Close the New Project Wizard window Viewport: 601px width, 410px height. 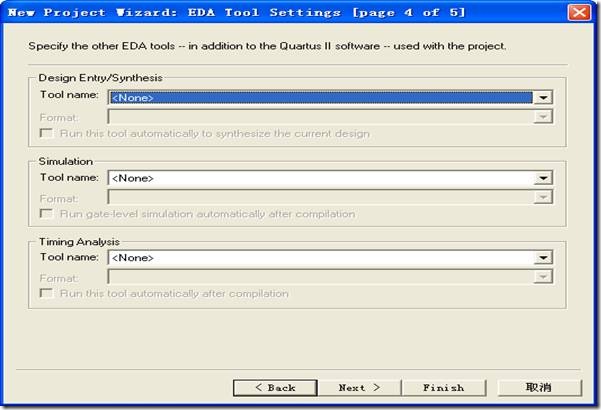coord(578,13)
